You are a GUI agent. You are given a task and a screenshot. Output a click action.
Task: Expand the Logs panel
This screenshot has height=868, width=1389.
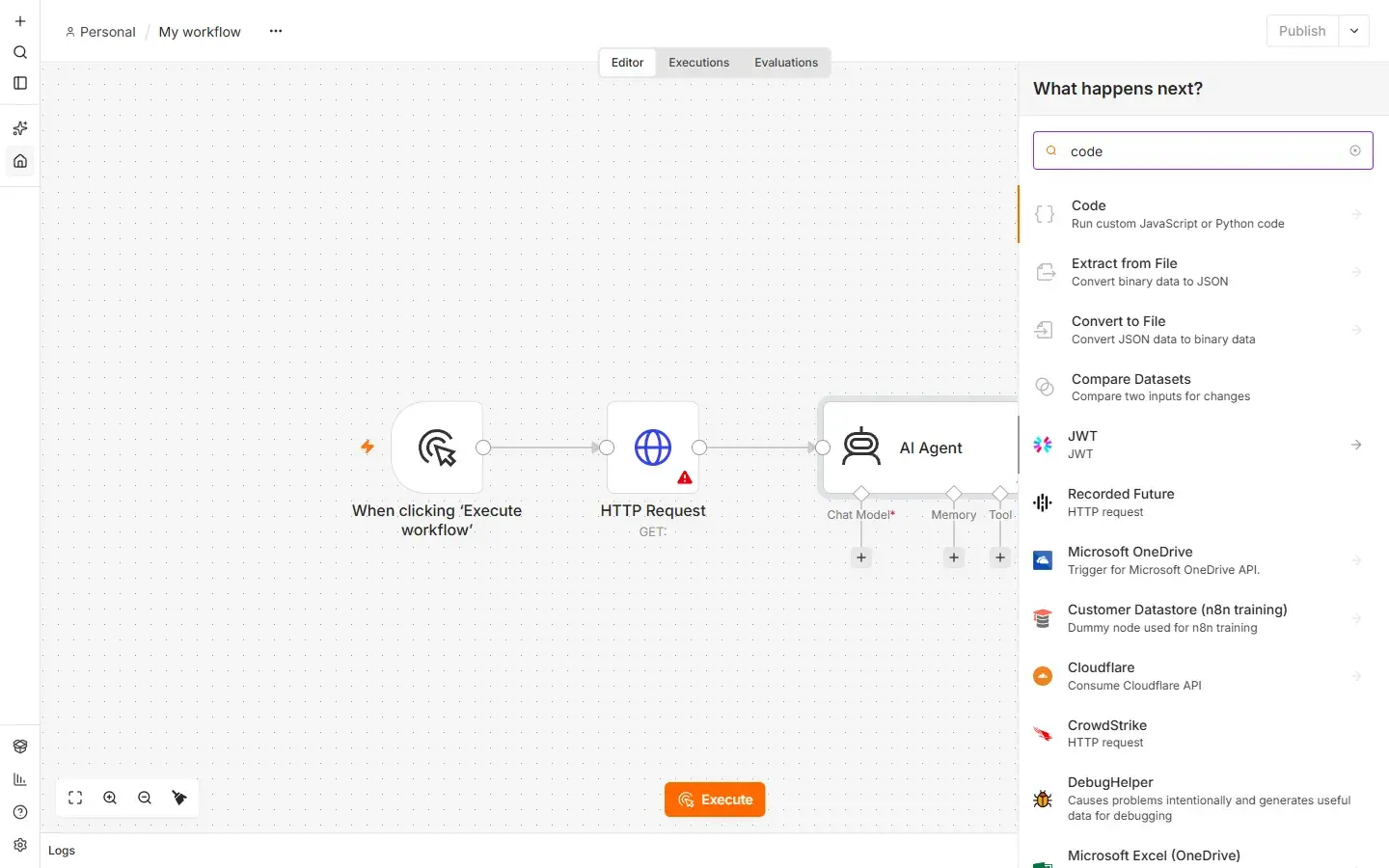click(x=62, y=851)
